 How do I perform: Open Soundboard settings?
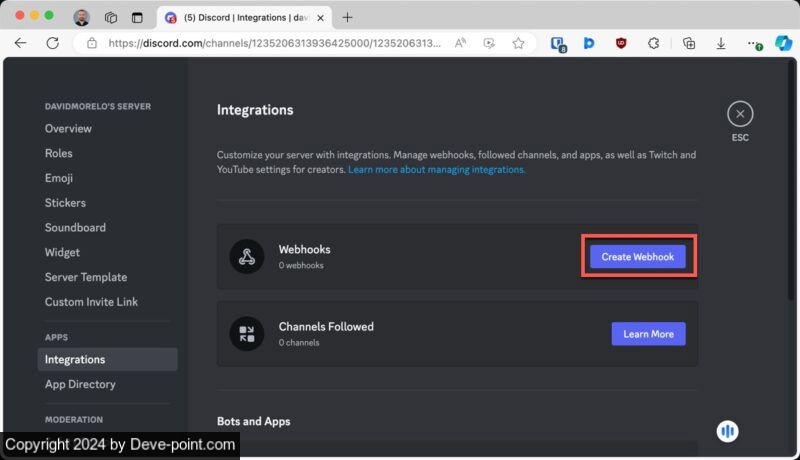(x=75, y=227)
